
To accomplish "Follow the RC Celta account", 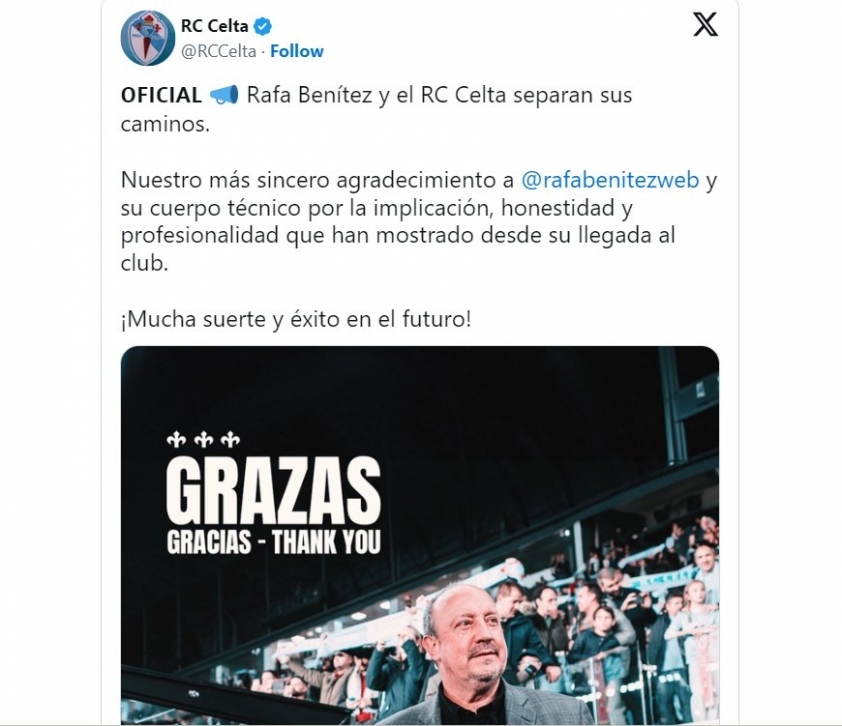I will pyautogui.click(x=296, y=51).
